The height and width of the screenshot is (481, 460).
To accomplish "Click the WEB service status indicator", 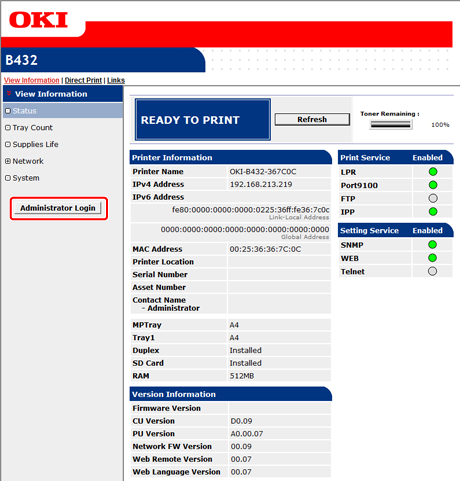I will pyautogui.click(x=432, y=258).
